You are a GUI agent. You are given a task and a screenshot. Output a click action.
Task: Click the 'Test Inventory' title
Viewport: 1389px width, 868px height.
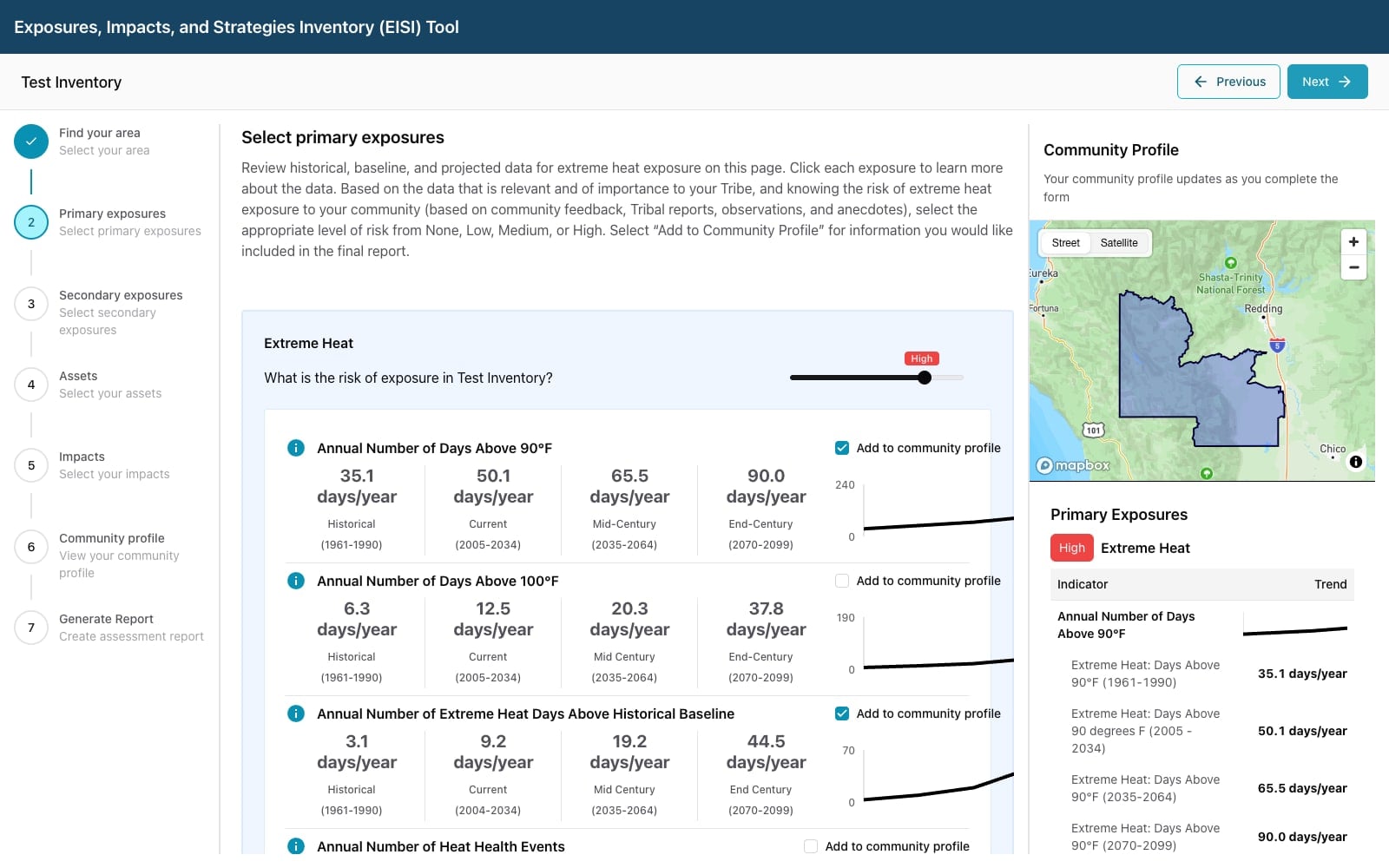point(71,82)
